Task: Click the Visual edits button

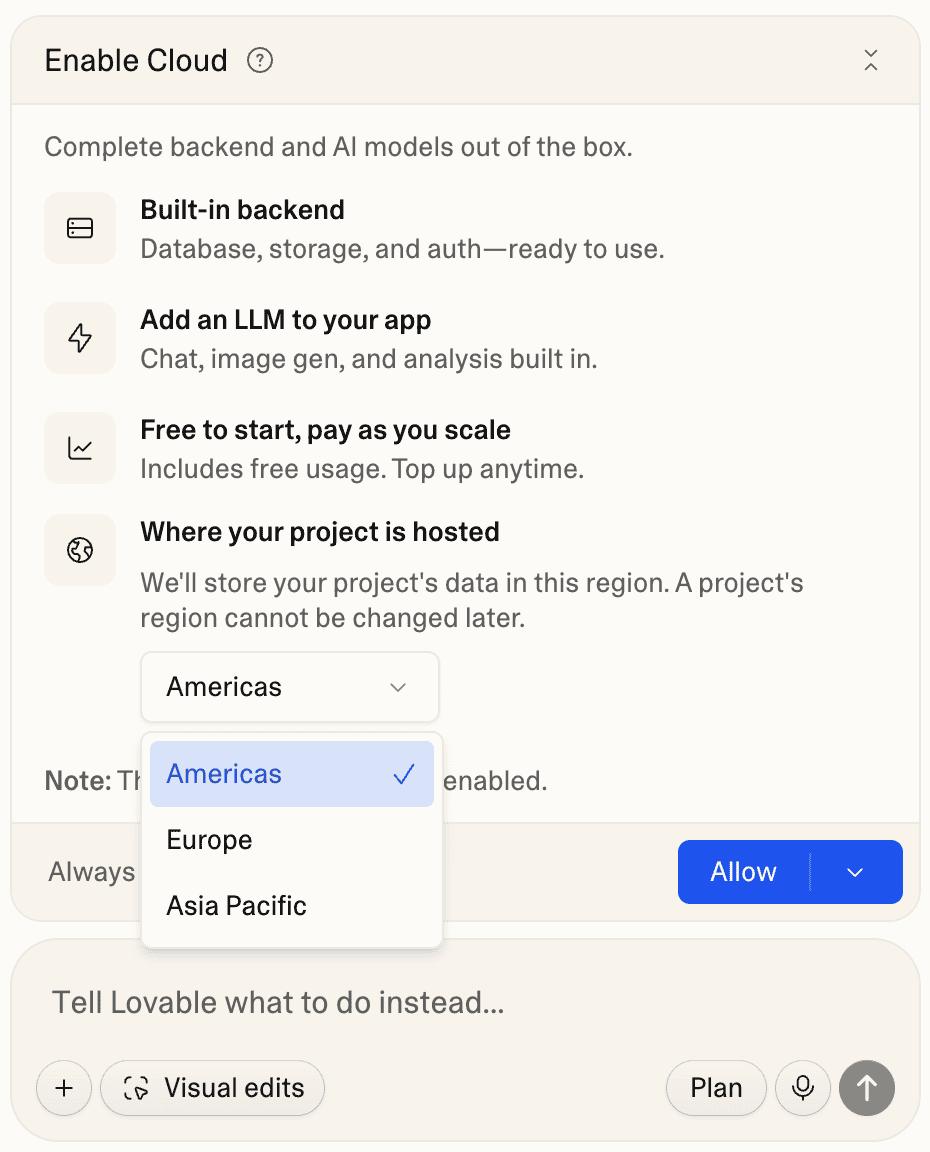Action: click(212, 1088)
